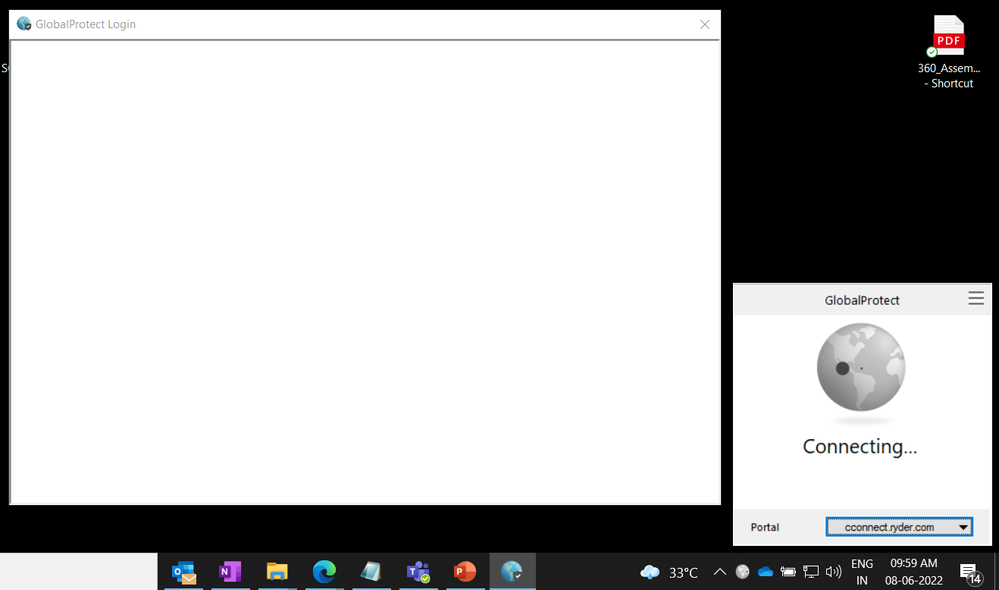Screen dimensions: 999x590
Task: Click the Connecting... status text
Action: click(x=859, y=446)
